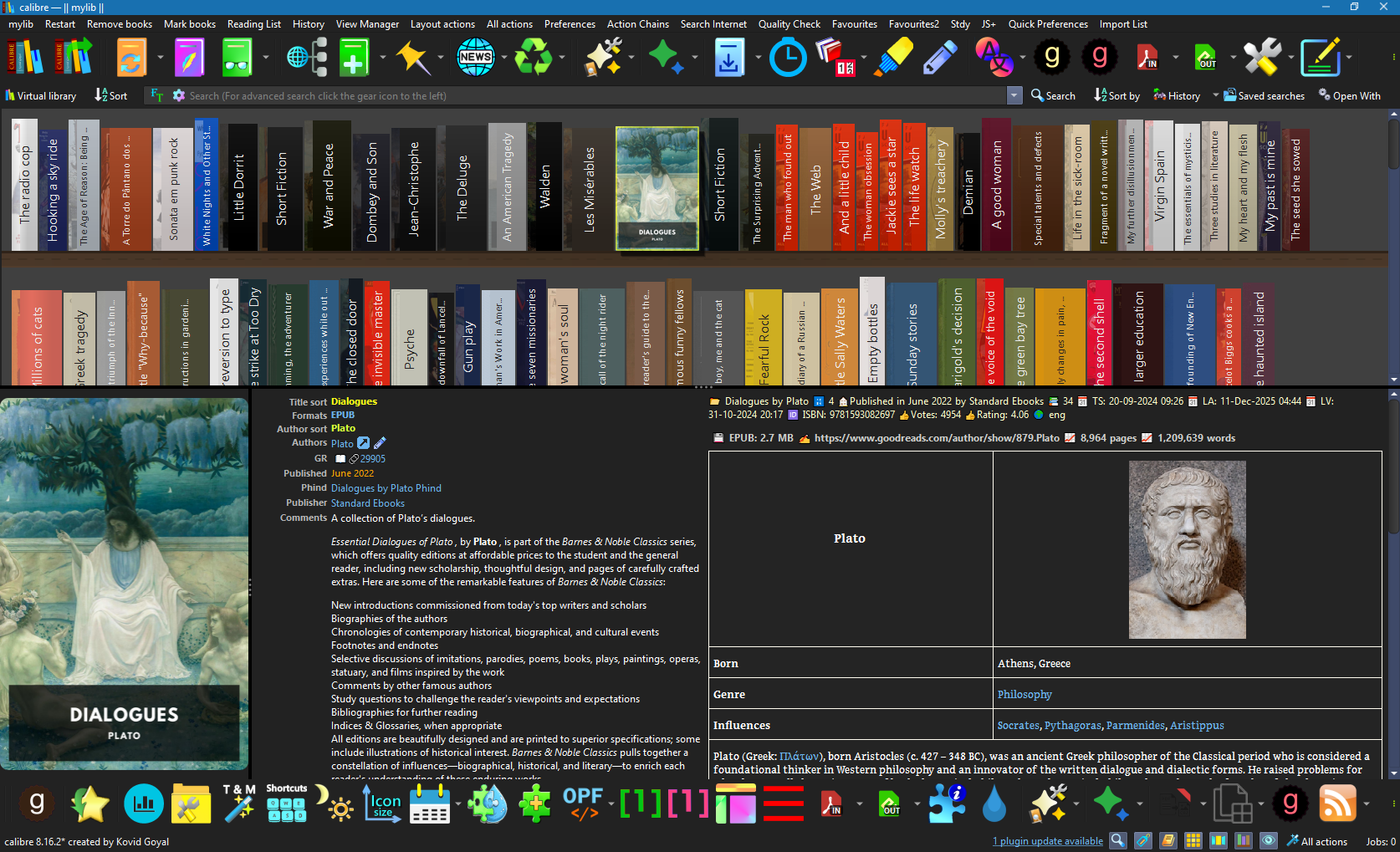Click the Icon size tool
1400x852 pixels.
(381, 804)
